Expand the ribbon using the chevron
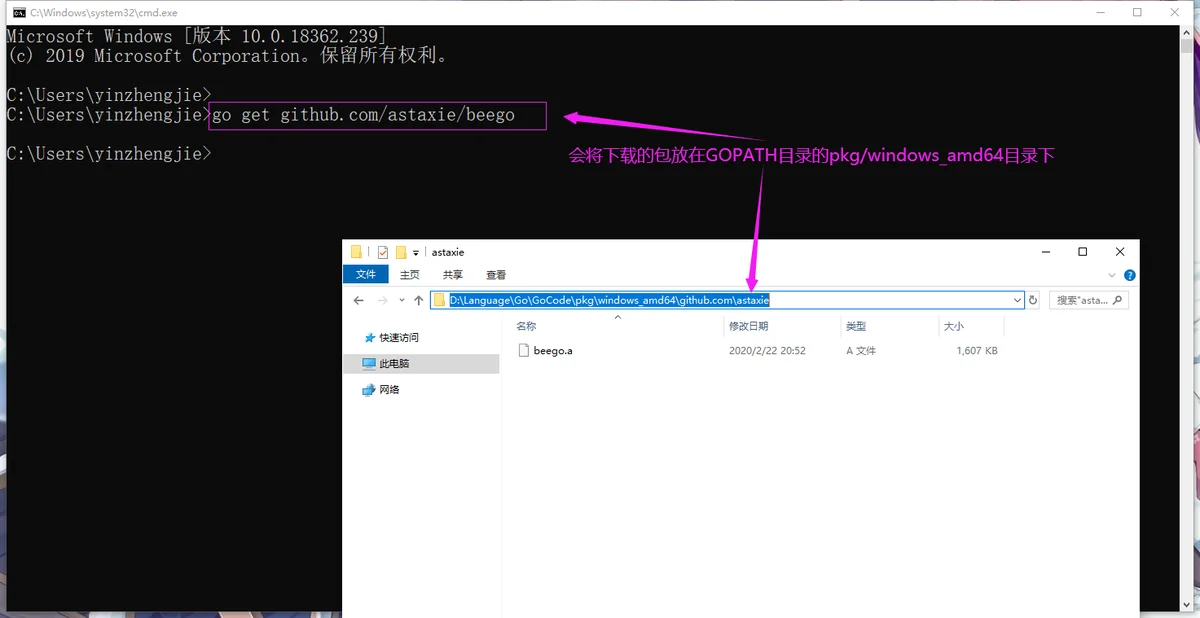 click(1112, 275)
